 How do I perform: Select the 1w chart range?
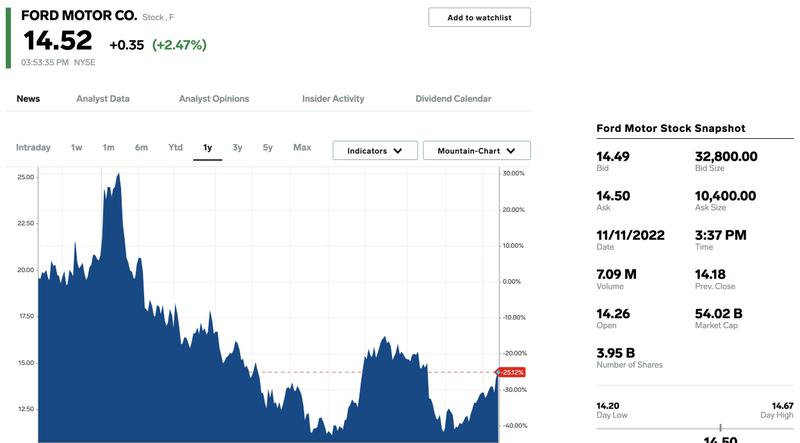[x=77, y=147]
